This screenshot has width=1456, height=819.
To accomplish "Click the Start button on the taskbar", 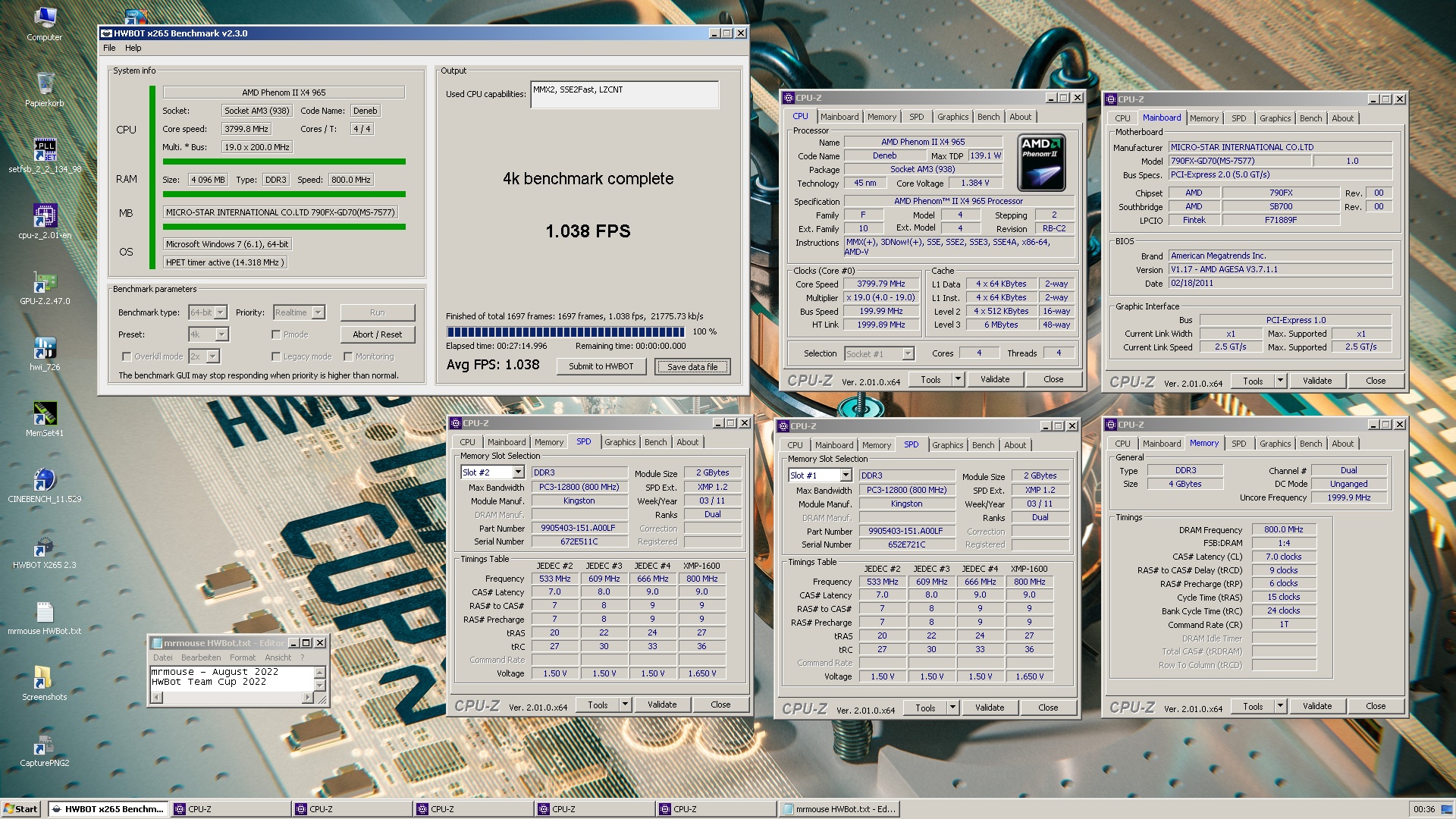I will pyautogui.click(x=21, y=809).
